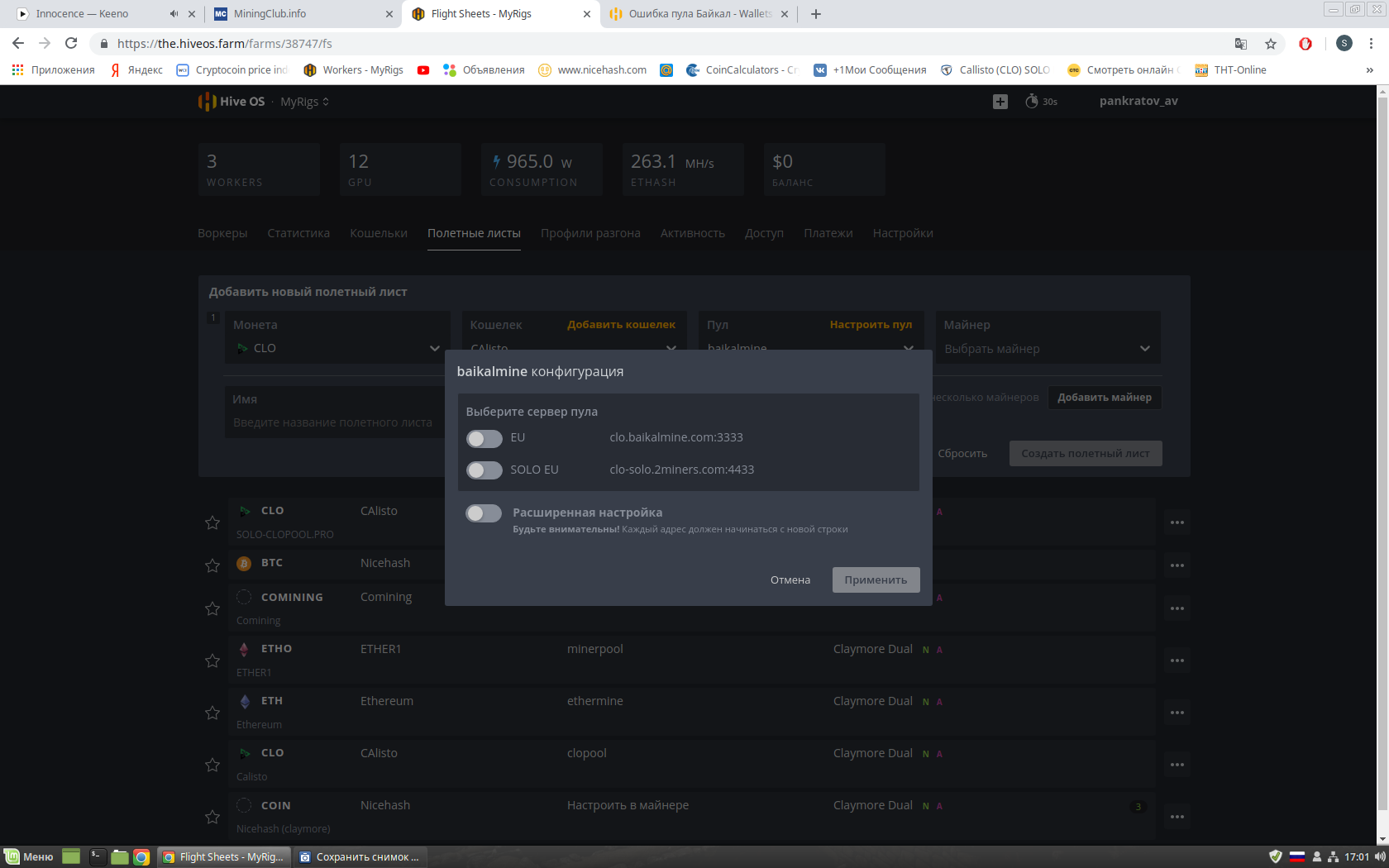Open the MyRigs farm switcher

point(304,102)
